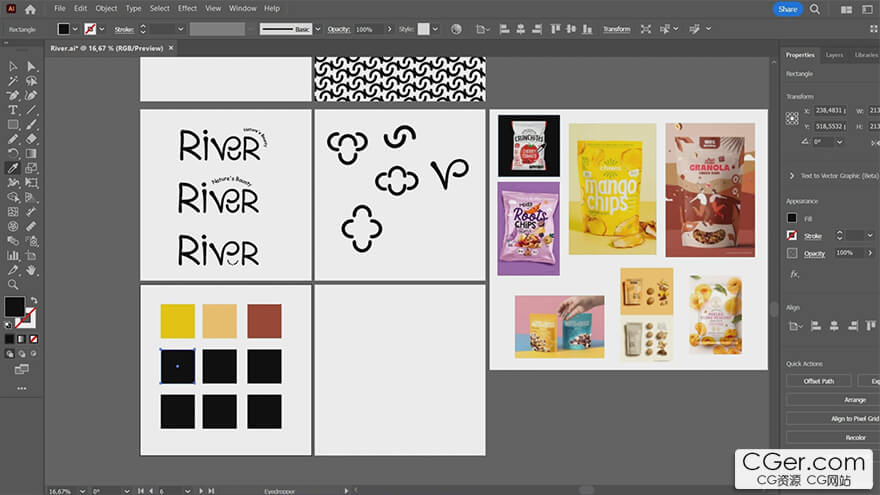The width and height of the screenshot is (880, 495).
Task: Select the Zoom tool
Action: (x=13, y=285)
